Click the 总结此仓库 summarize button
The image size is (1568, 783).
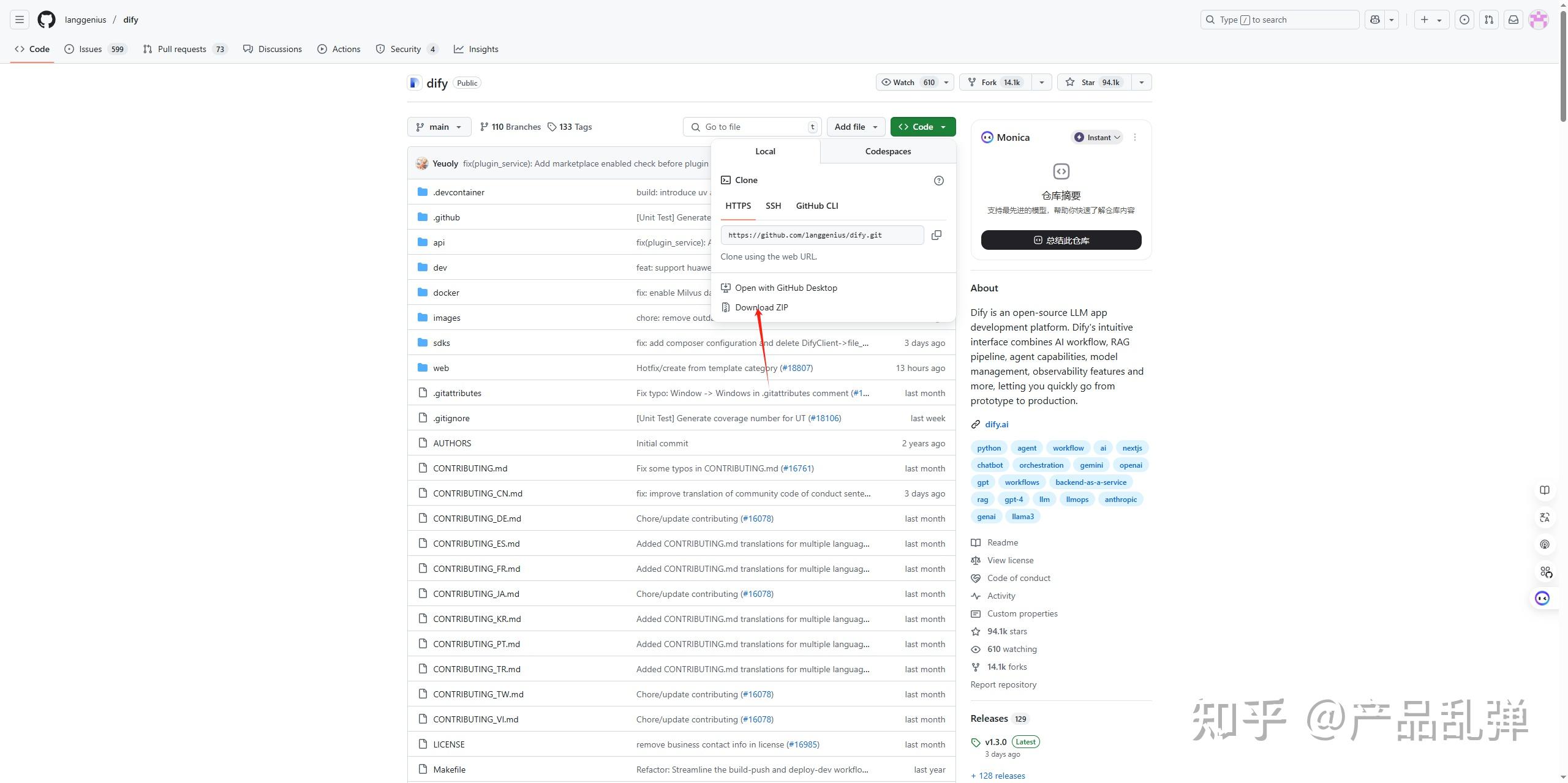pyautogui.click(x=1061, y=241)
